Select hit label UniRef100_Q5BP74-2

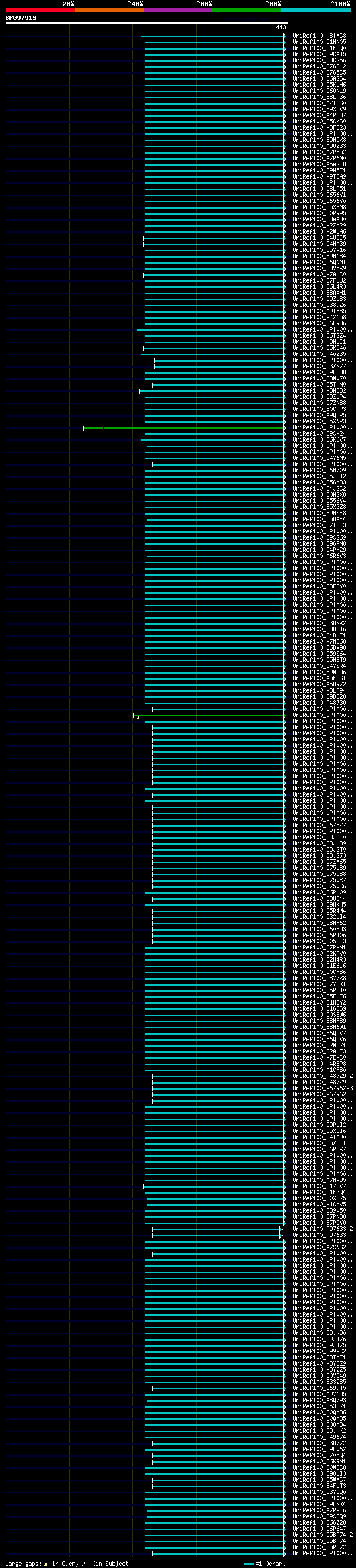click(x=323, y=1535)
